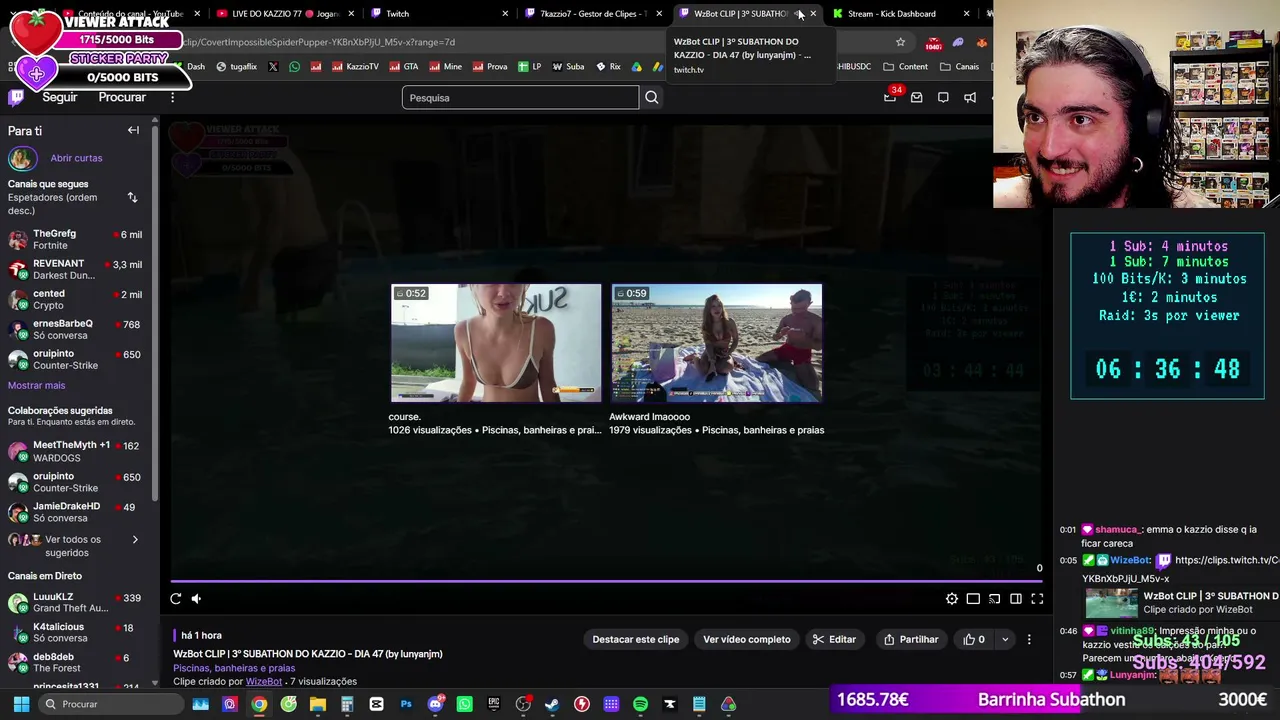
Task: Open Photoshop from the taskbar
Action: tap(406, 704)
